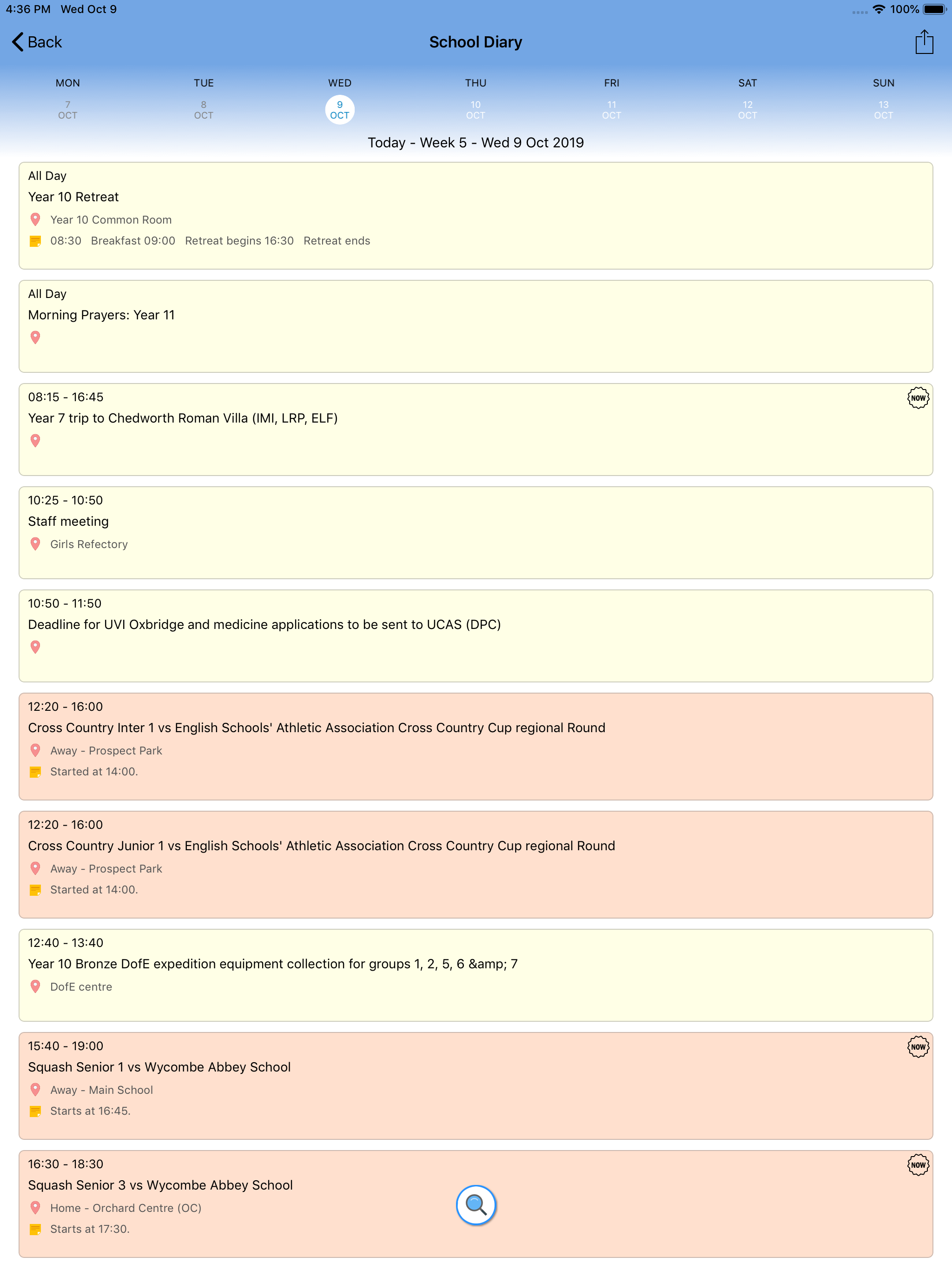Image resolution: width=952 pixels, height=1270 pixels.
Task: Open Cross Country Inter 1 event
Action: click(476, 747)
